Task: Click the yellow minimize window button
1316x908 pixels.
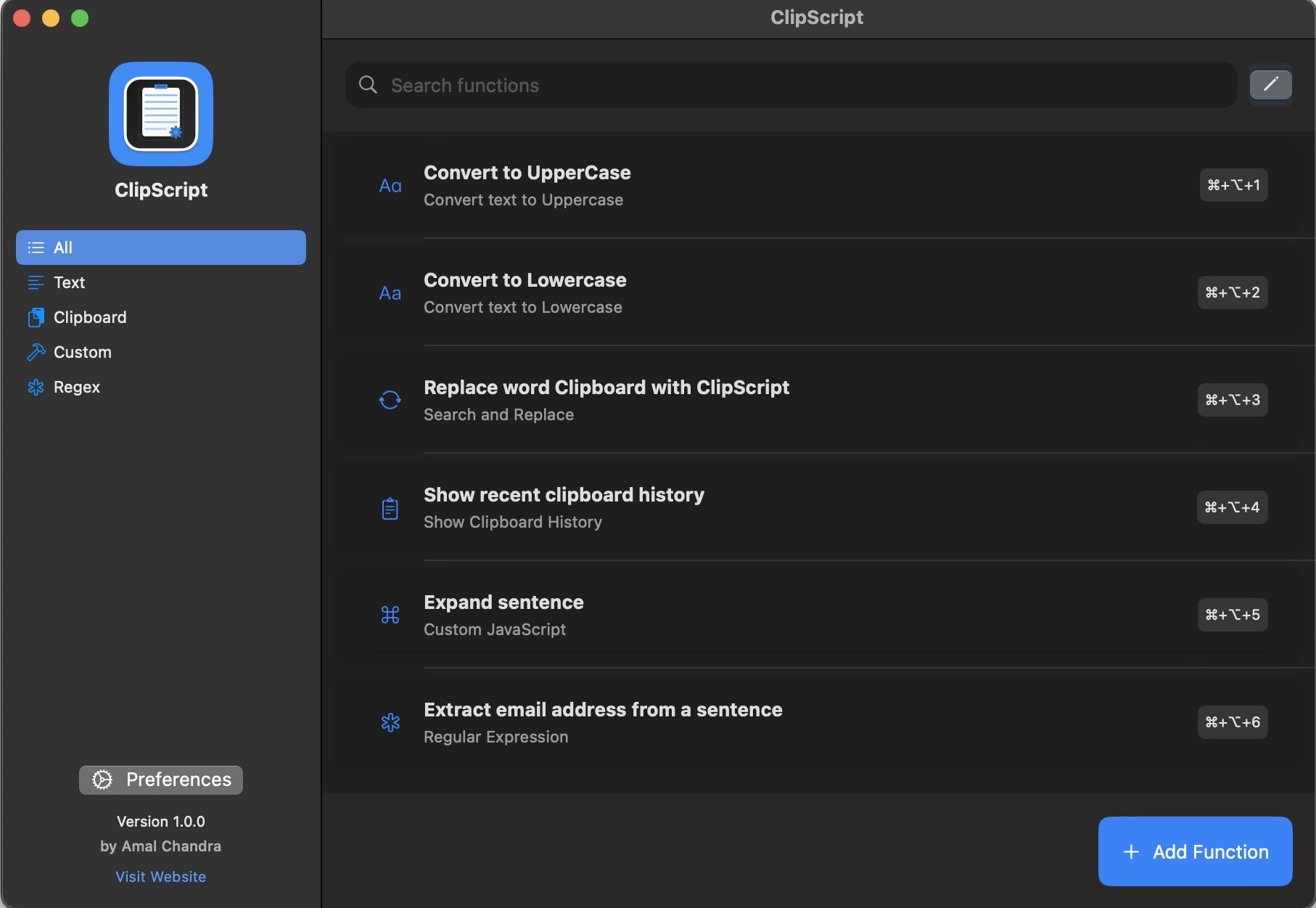Action: 51,18
